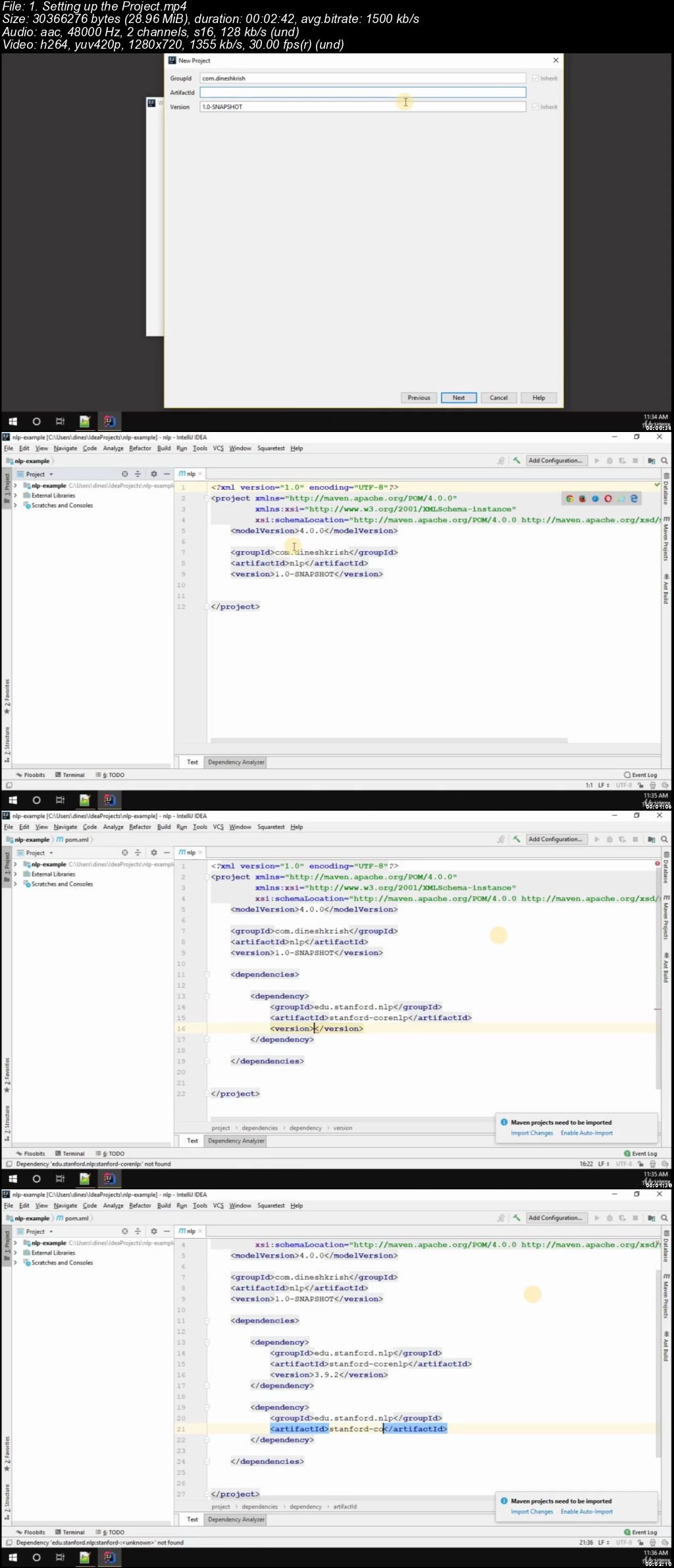Expand Scratches and Consoles node in 00:01:38 frame
This screenshot has width=674, height=1568.
point(15,884)
